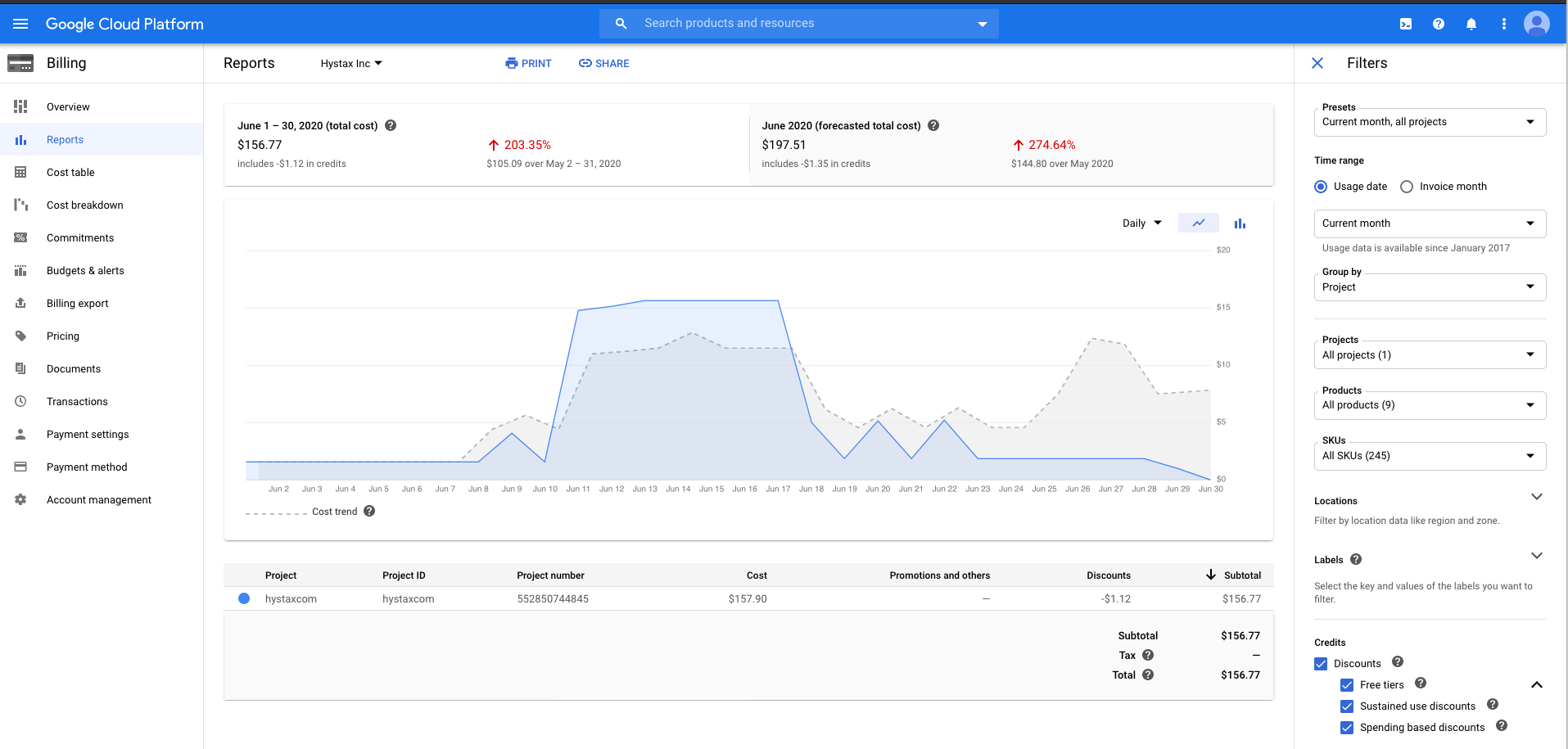
Task: Open All projects dropdown
Action: coord(1430,355)
